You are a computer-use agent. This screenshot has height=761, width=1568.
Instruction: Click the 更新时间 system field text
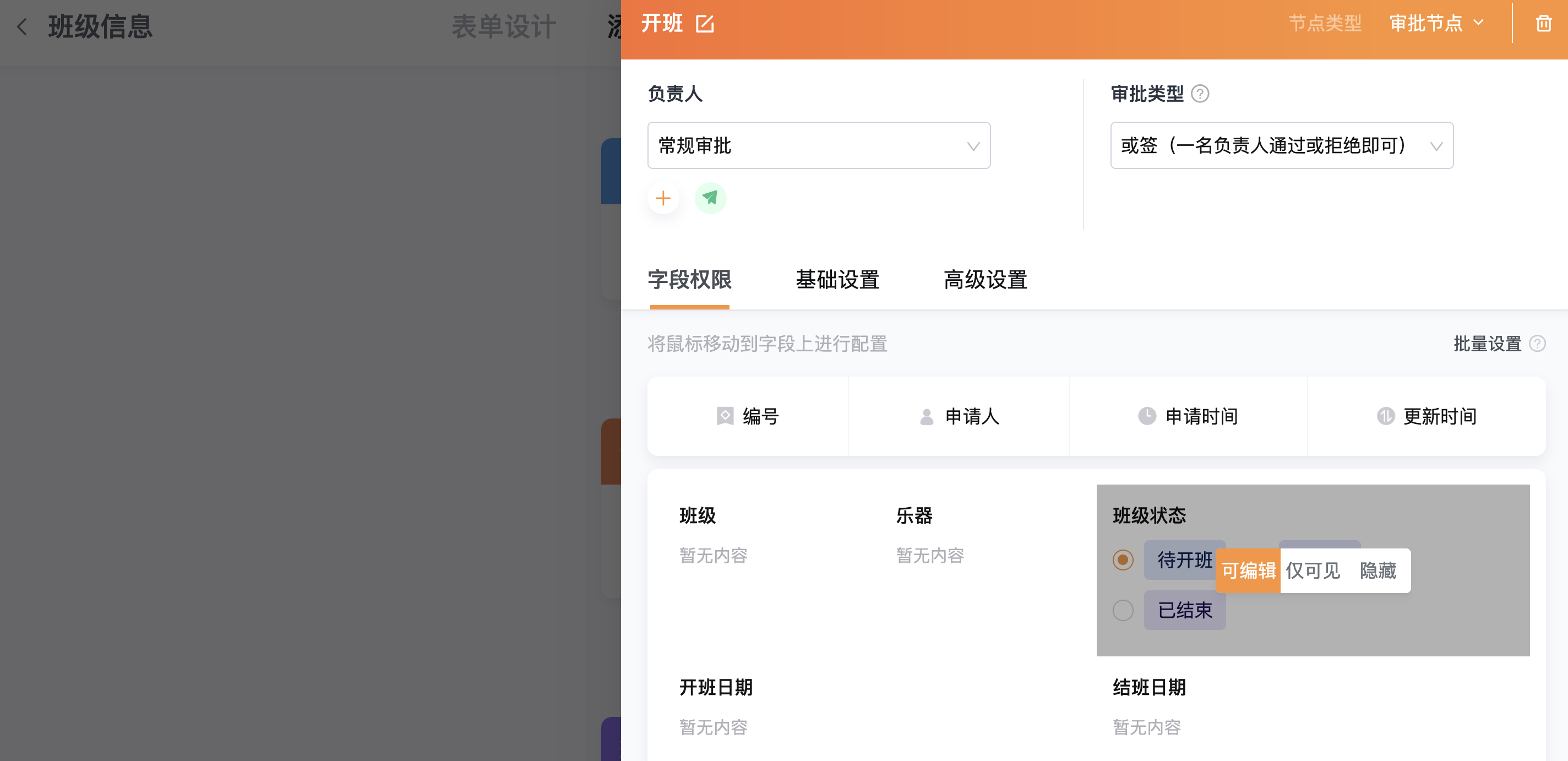tap(1440, 416)
